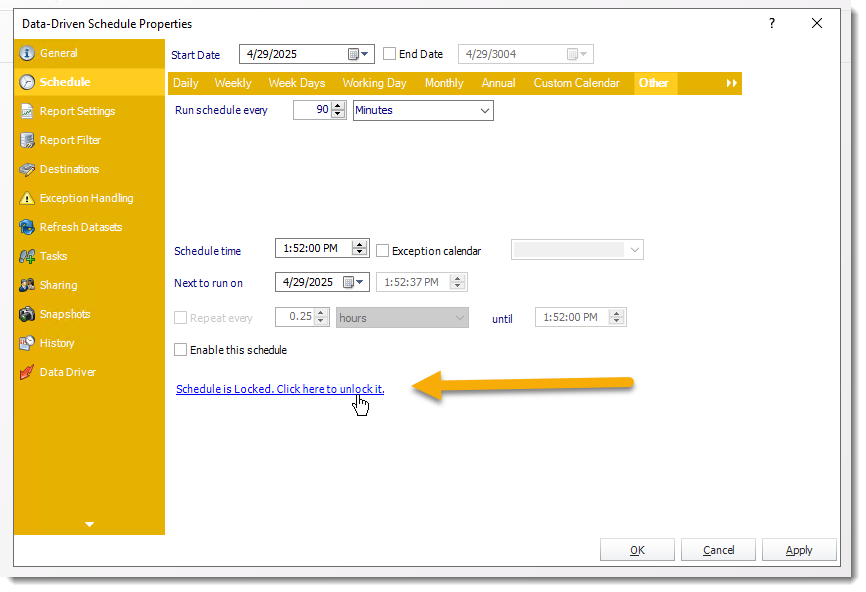Show more tabs with double arrow

(731, 83)
